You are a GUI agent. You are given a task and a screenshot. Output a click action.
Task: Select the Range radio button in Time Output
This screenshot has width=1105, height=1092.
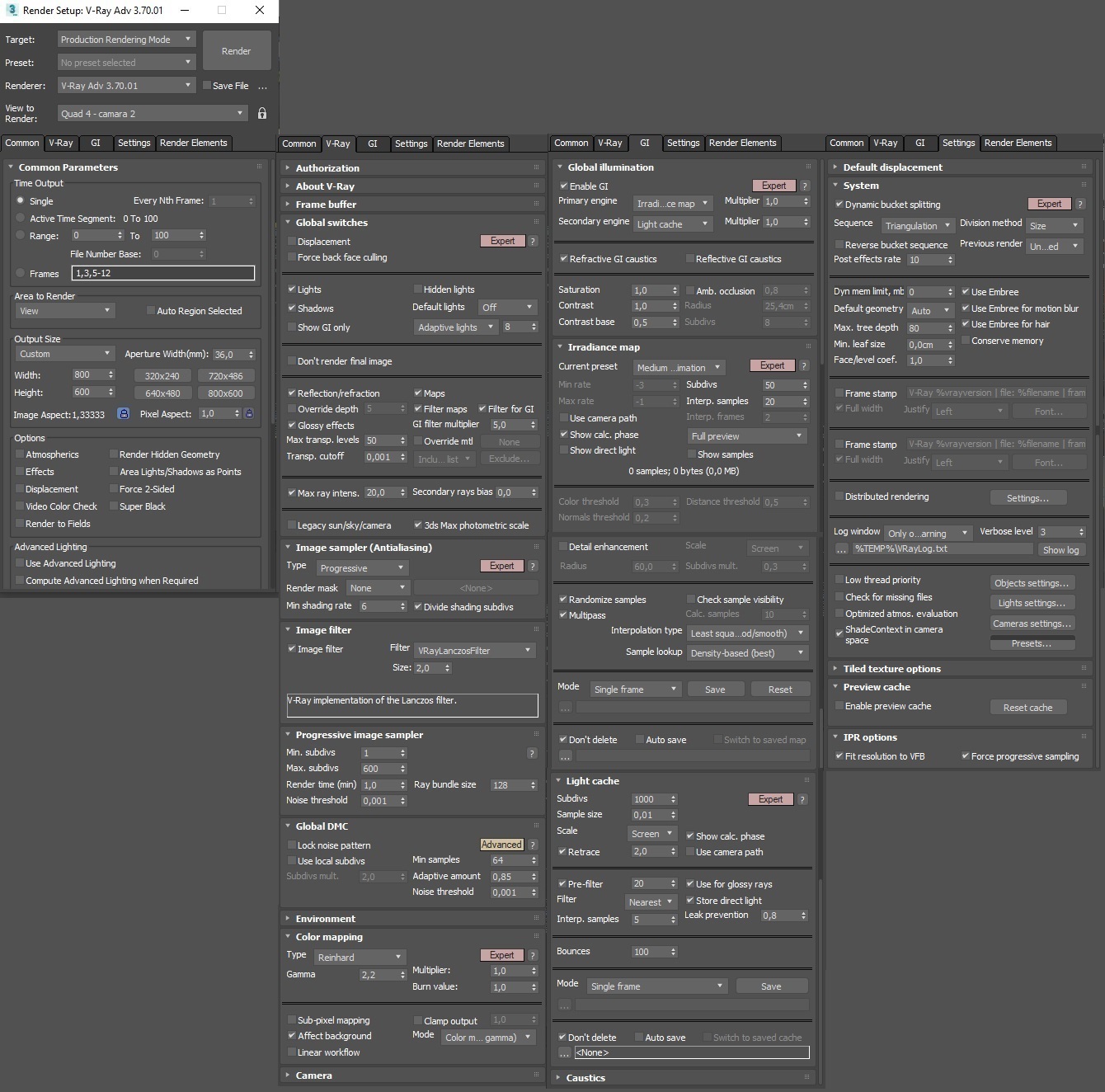(x=21, y=235)
